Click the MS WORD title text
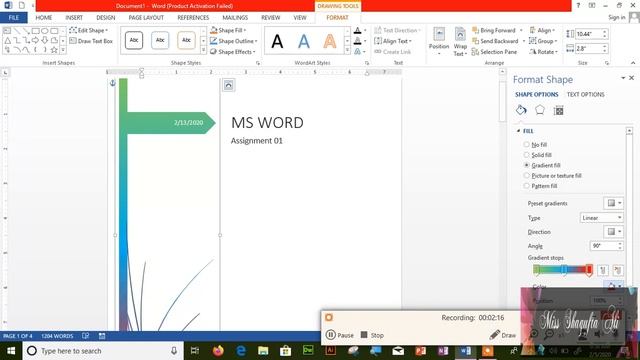Image resolution: width=640 pixels, height=360 pixels. point(267,122)
